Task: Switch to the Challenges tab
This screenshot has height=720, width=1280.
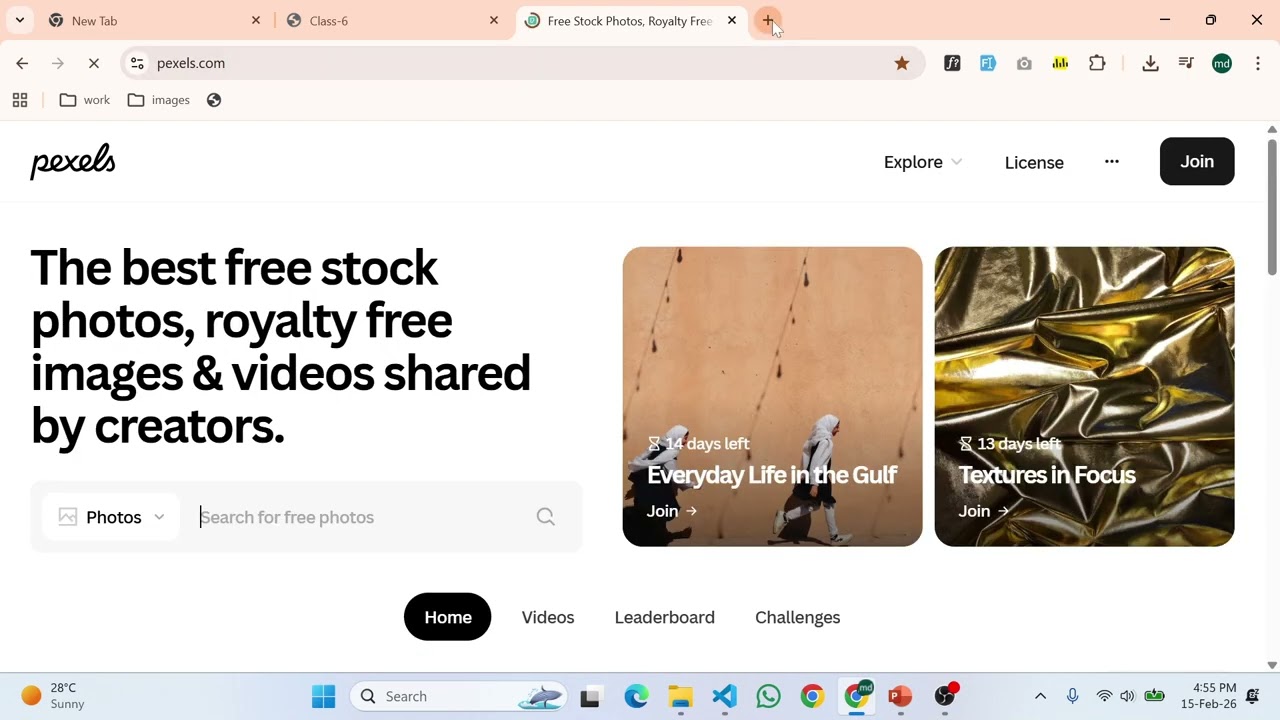Action: coord(797,617)
